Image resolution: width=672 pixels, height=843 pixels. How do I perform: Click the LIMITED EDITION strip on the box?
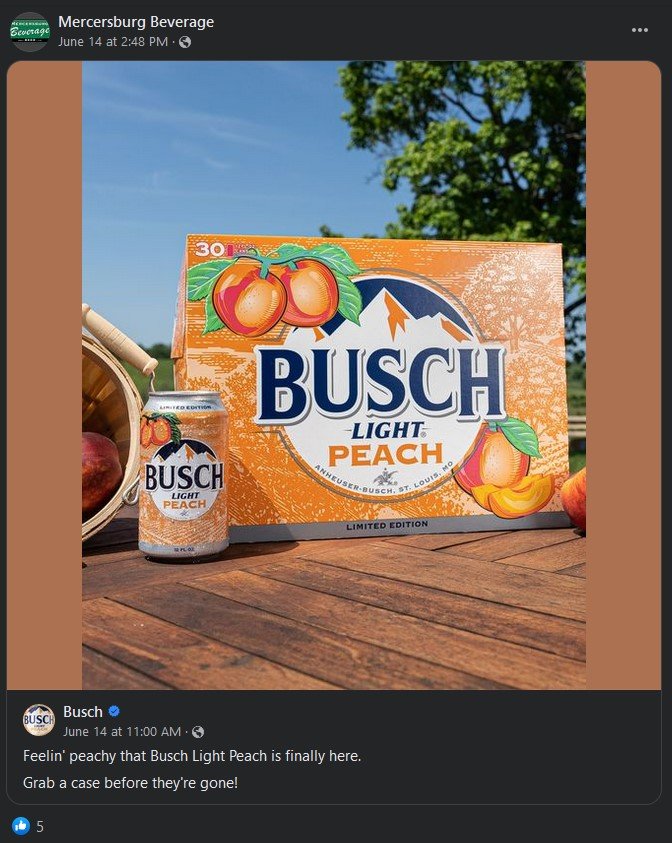tap(387, 525)
